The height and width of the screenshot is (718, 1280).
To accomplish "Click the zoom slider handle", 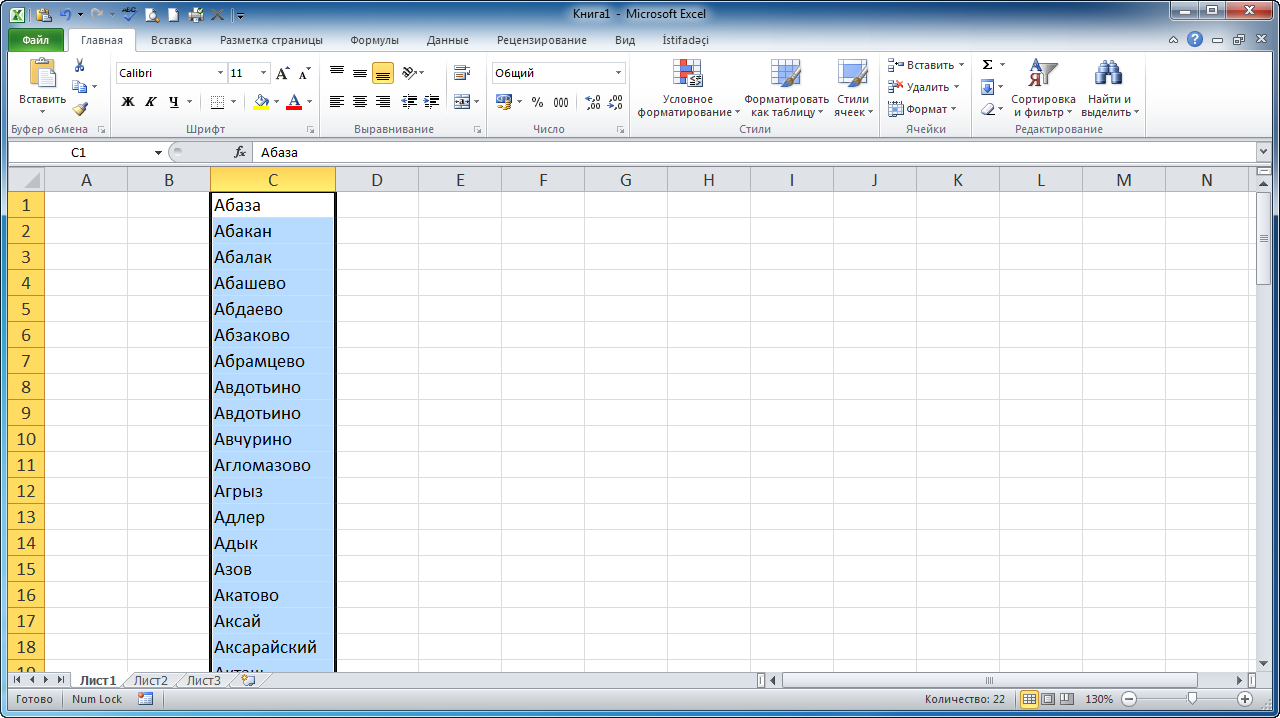I will [1192, 699].
